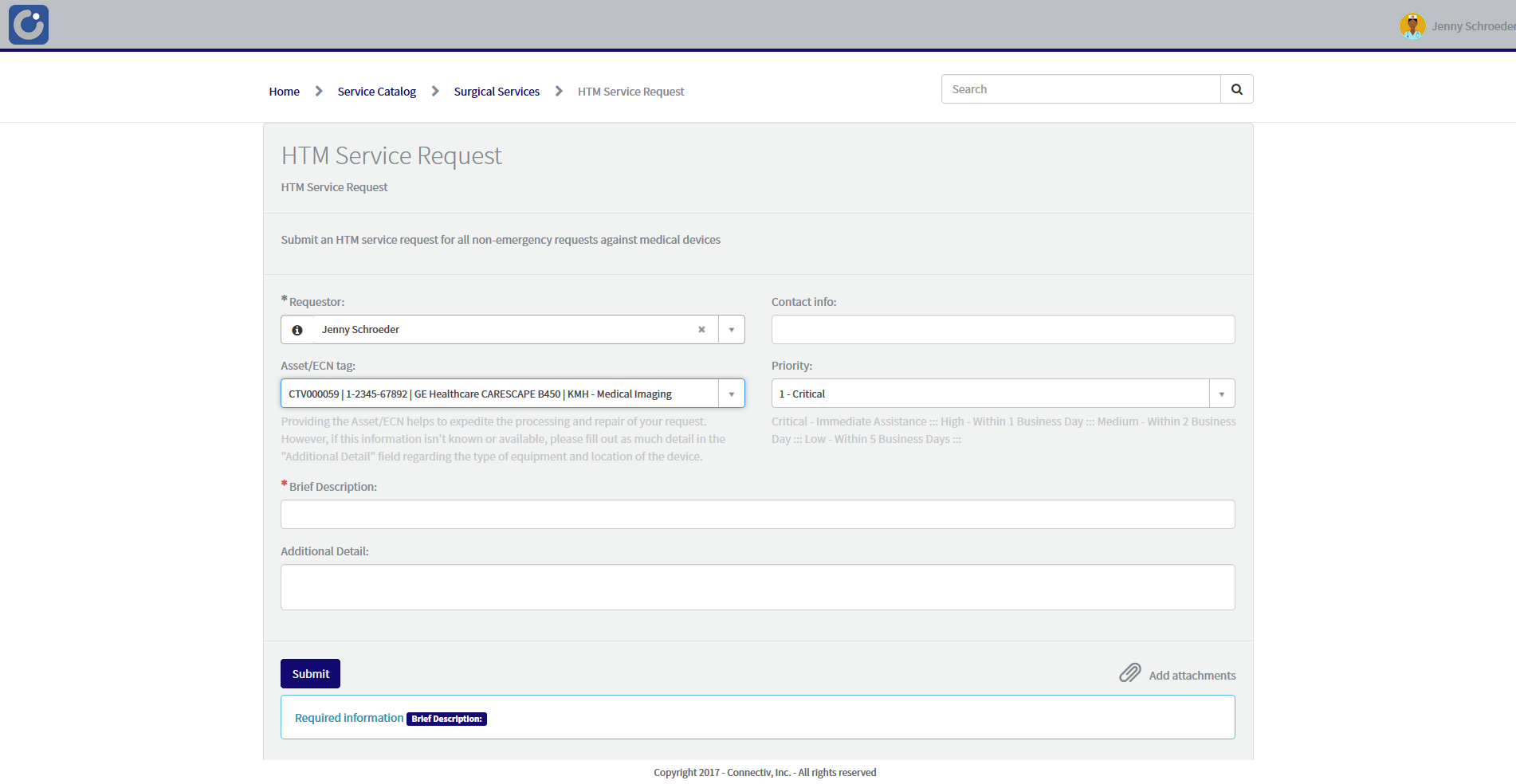This screenshot has height=784, width=1516.
Task: Click the Connectiv logo in top left
Action: point(28,25)
